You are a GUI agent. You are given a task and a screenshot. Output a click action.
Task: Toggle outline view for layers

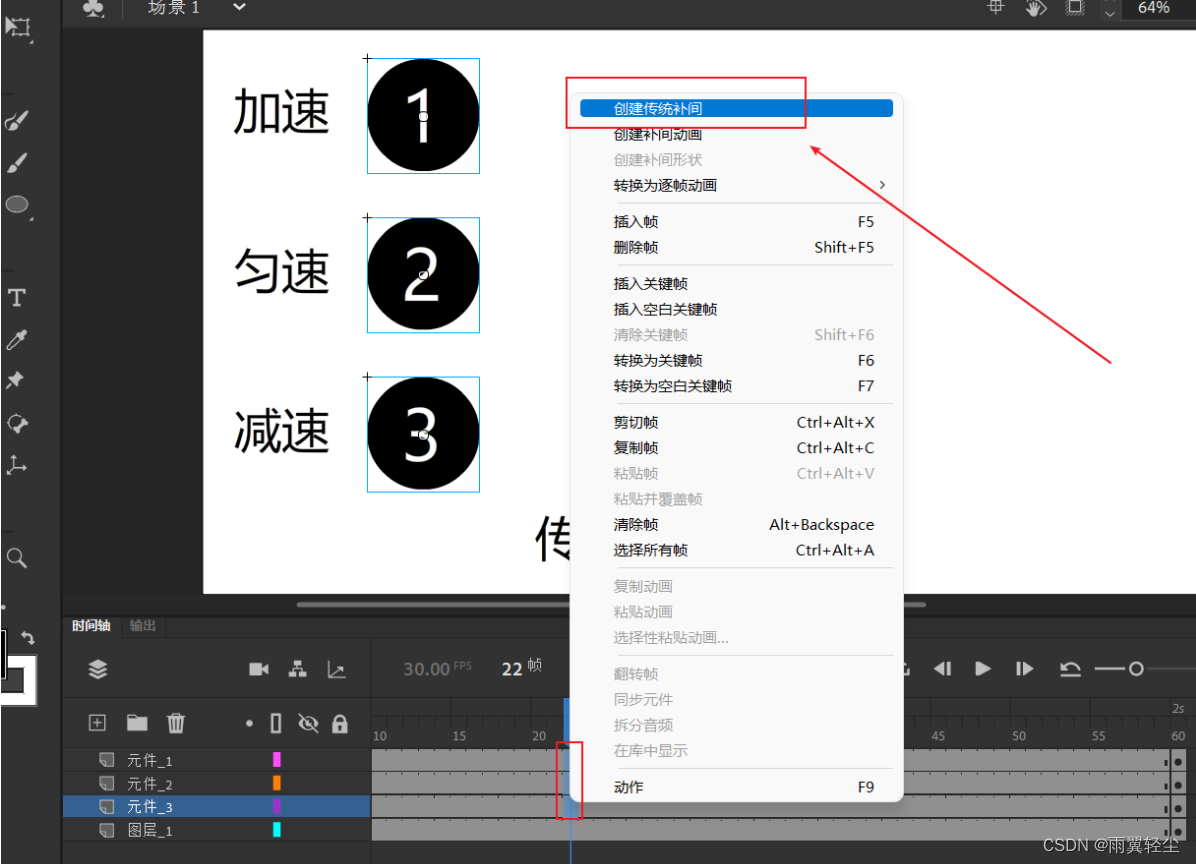coord(275,722)
